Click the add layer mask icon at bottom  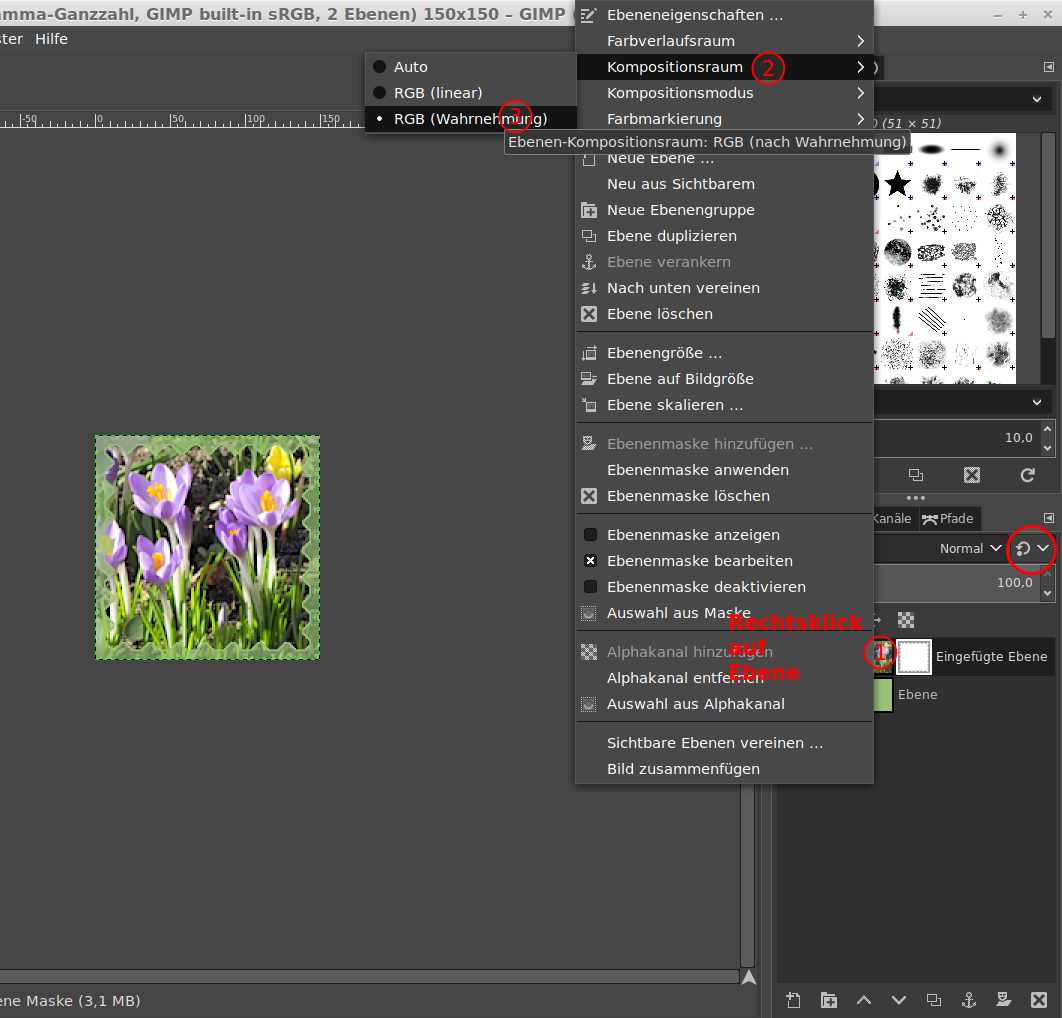[x=1003, y=1000]
